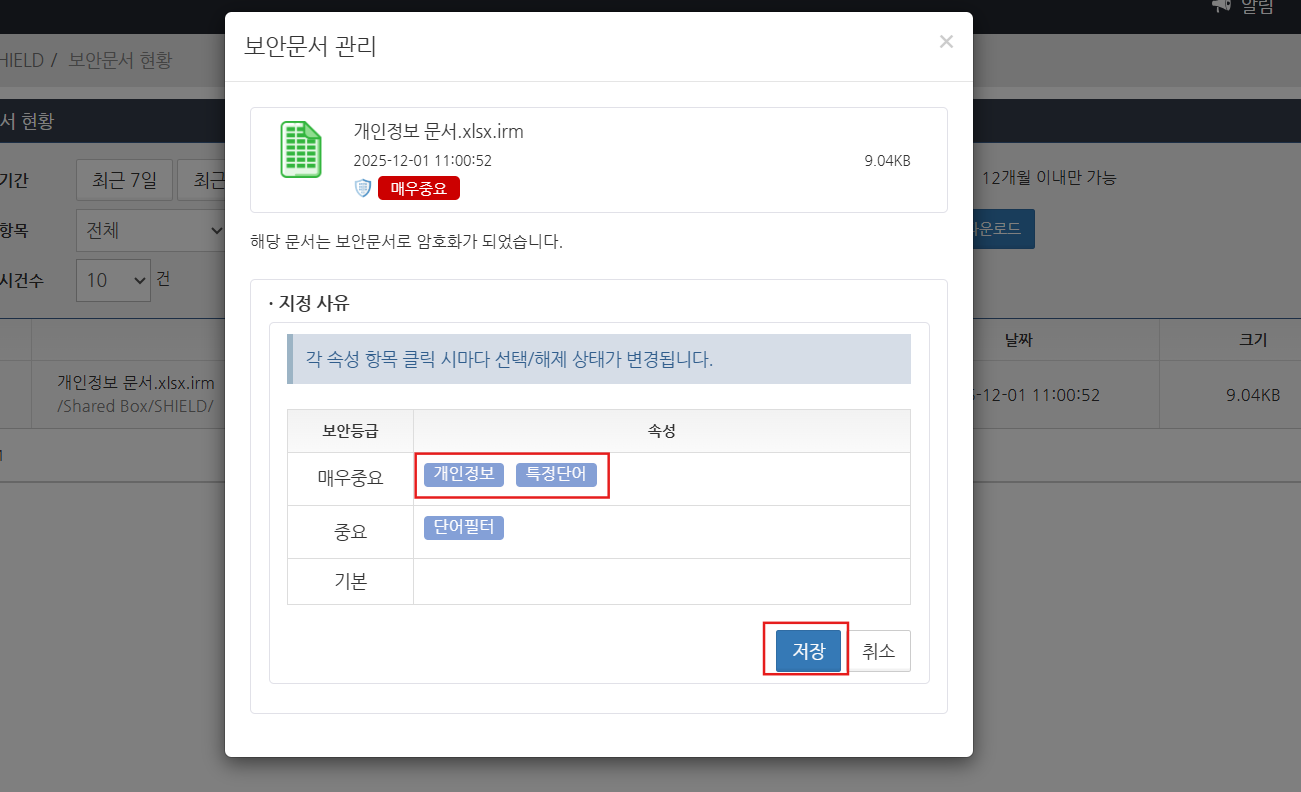The width and height of the screenshot is (1301, 792).
Task: Go to the SHIELD breadcrumb
Action: click(x=21, y=60)
